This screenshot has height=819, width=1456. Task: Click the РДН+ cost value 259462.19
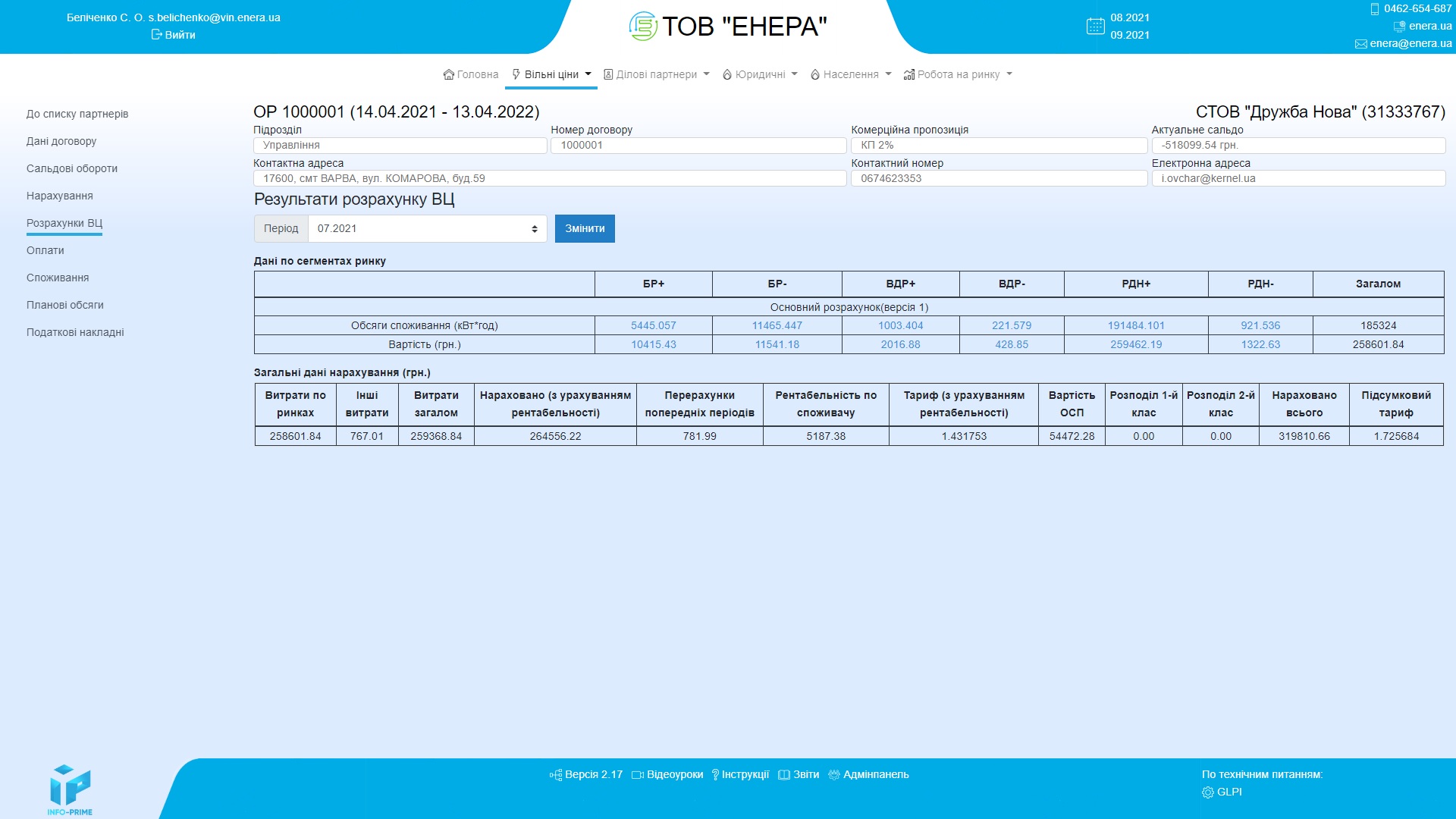click(x=1135, y=344)
